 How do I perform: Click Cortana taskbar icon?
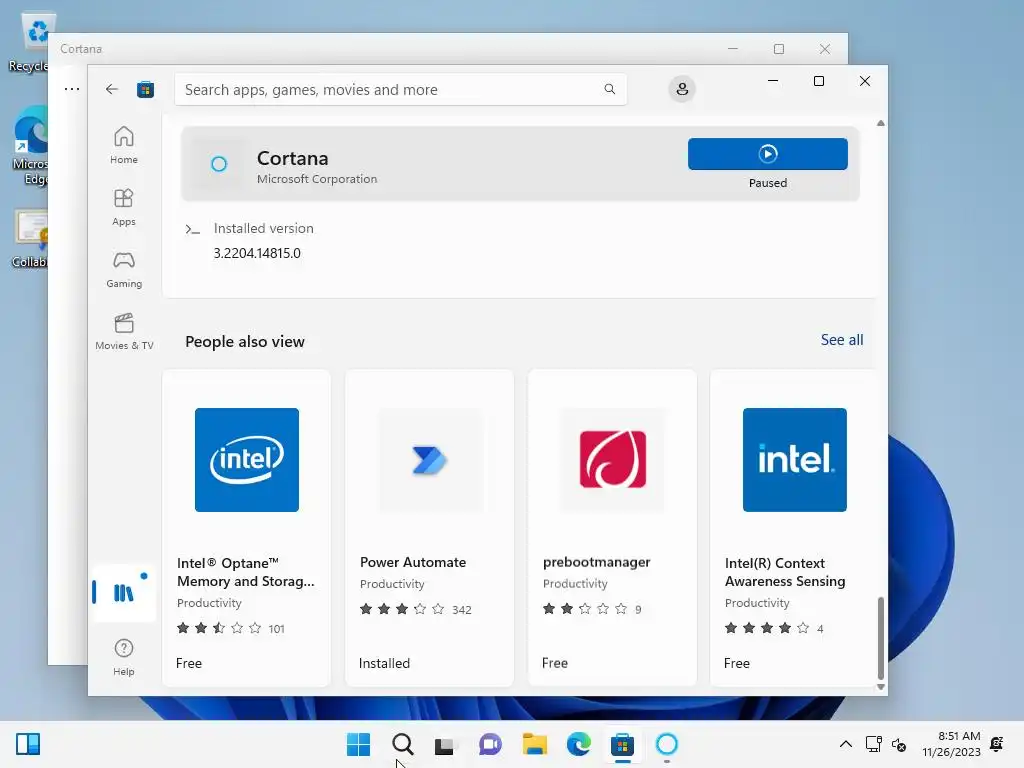click(667, 744)
